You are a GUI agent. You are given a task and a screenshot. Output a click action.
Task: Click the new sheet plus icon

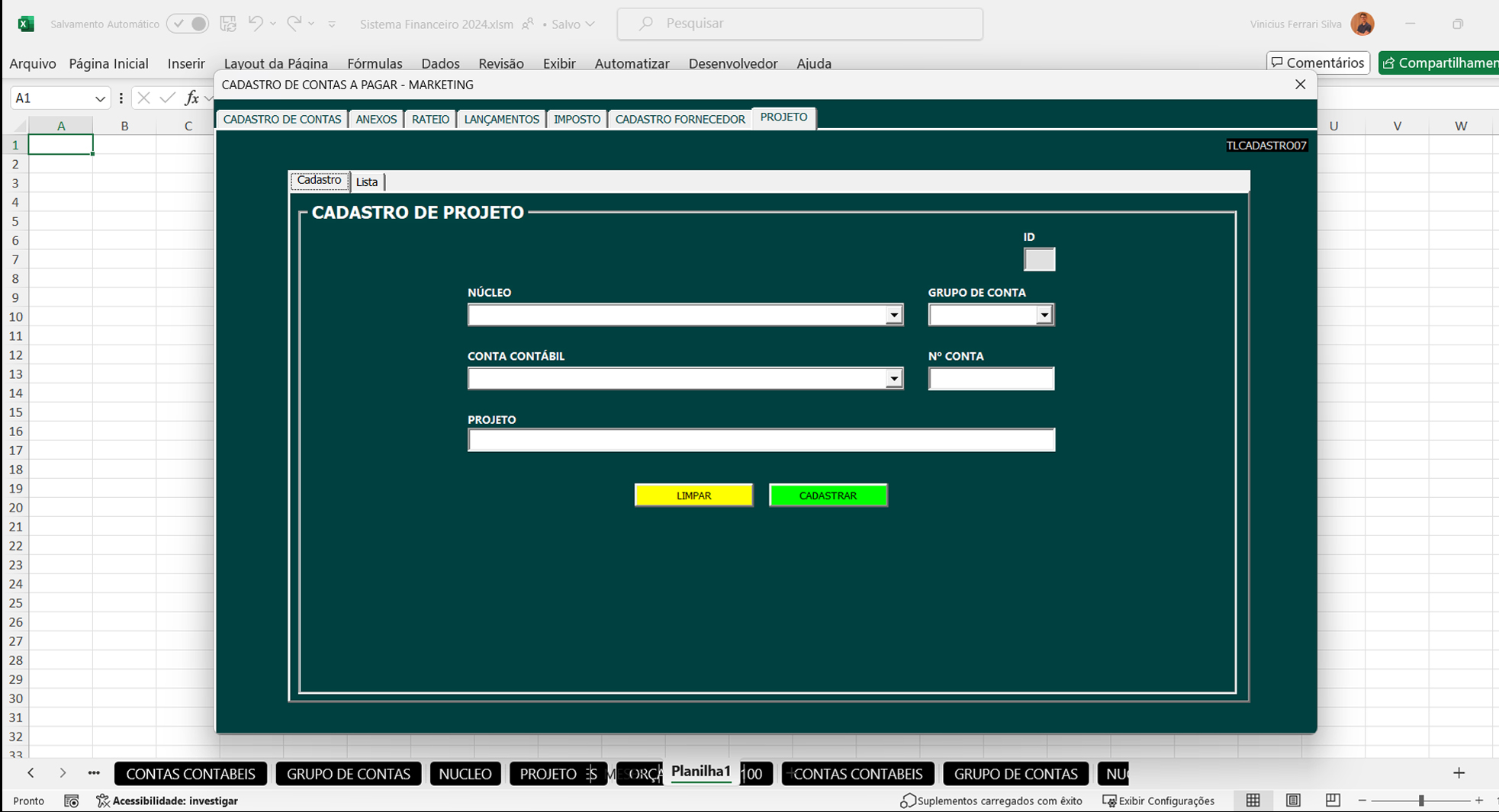coord(1459,773)
